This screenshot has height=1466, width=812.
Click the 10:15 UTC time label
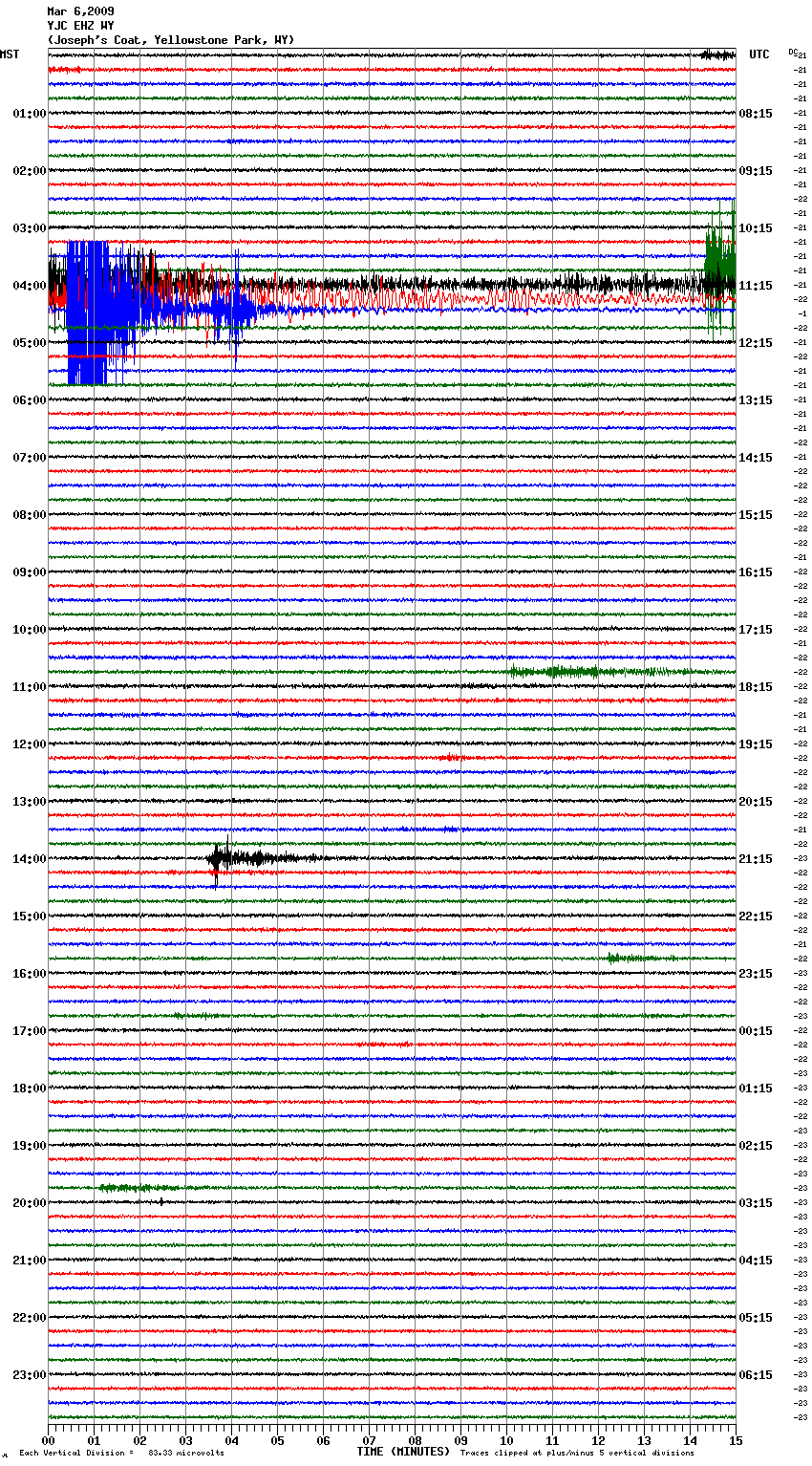756,228
